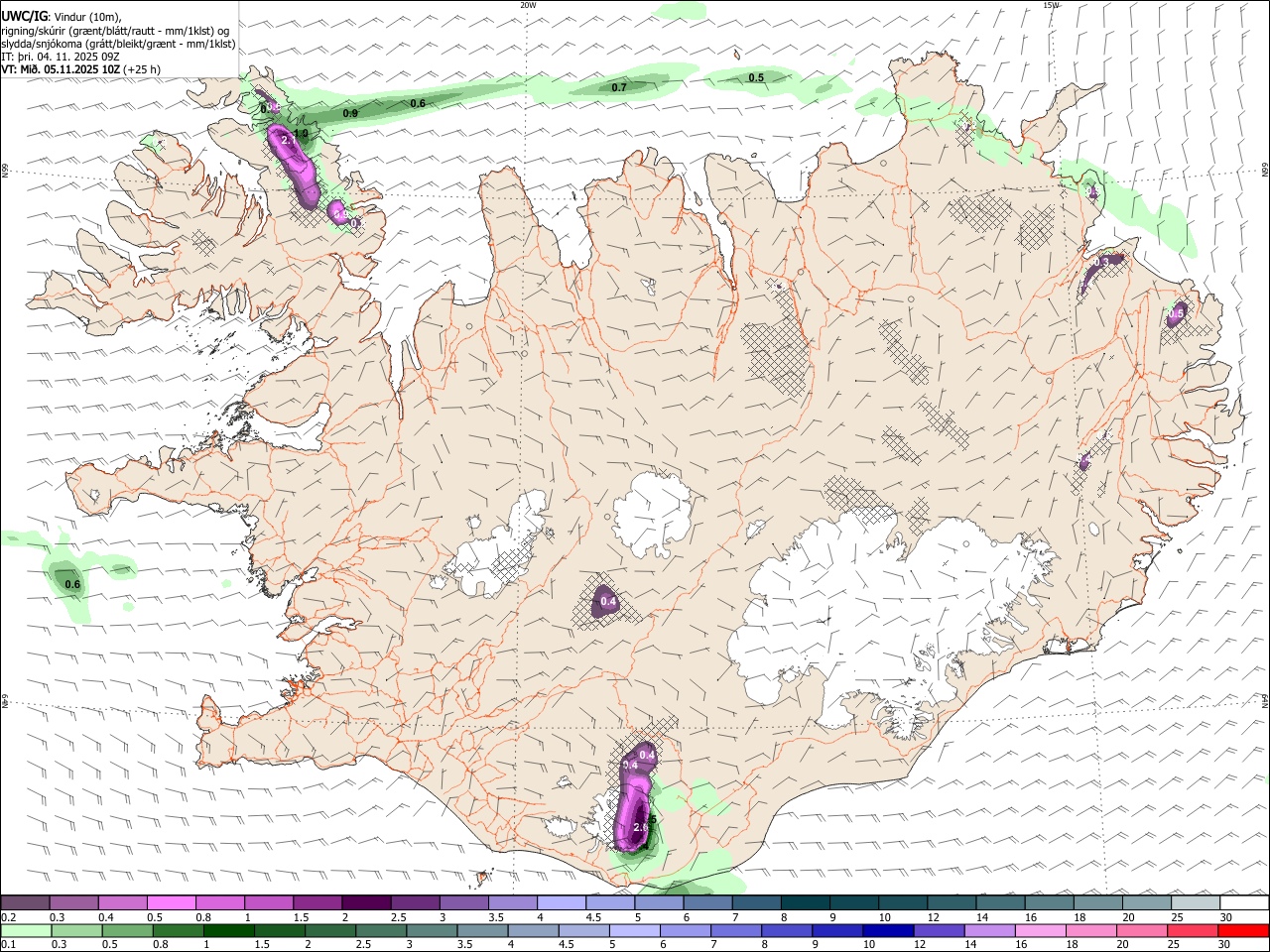Click the 2.5 swatch in lower rain scale
The image size is (1270, 952).
(x=383, y=930)
